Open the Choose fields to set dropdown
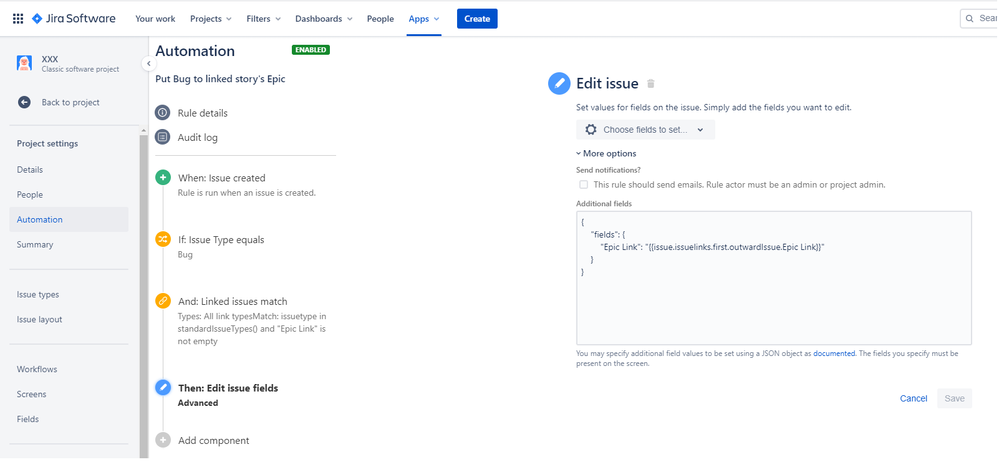Viewport: 999px width, 465px height. tap(645, 129)
